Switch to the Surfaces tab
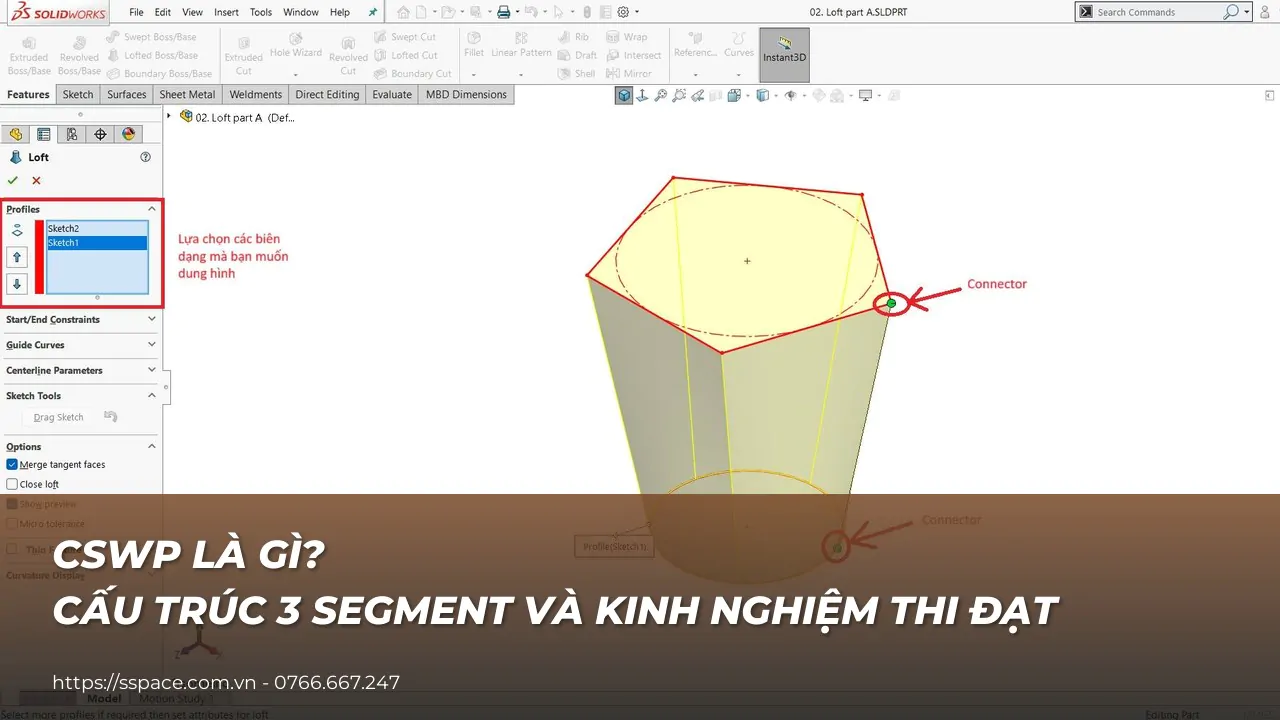This screenshot has width=1280, height=720. click(127, 94)
